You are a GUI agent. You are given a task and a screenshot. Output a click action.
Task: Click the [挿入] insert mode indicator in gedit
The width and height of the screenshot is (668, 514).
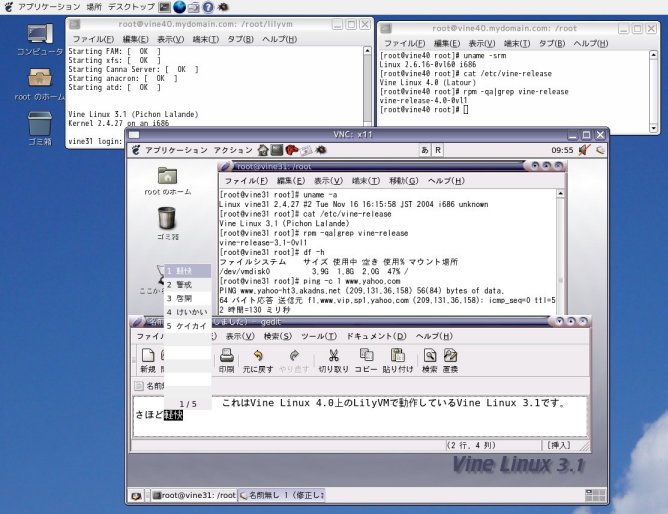[559, 445]
